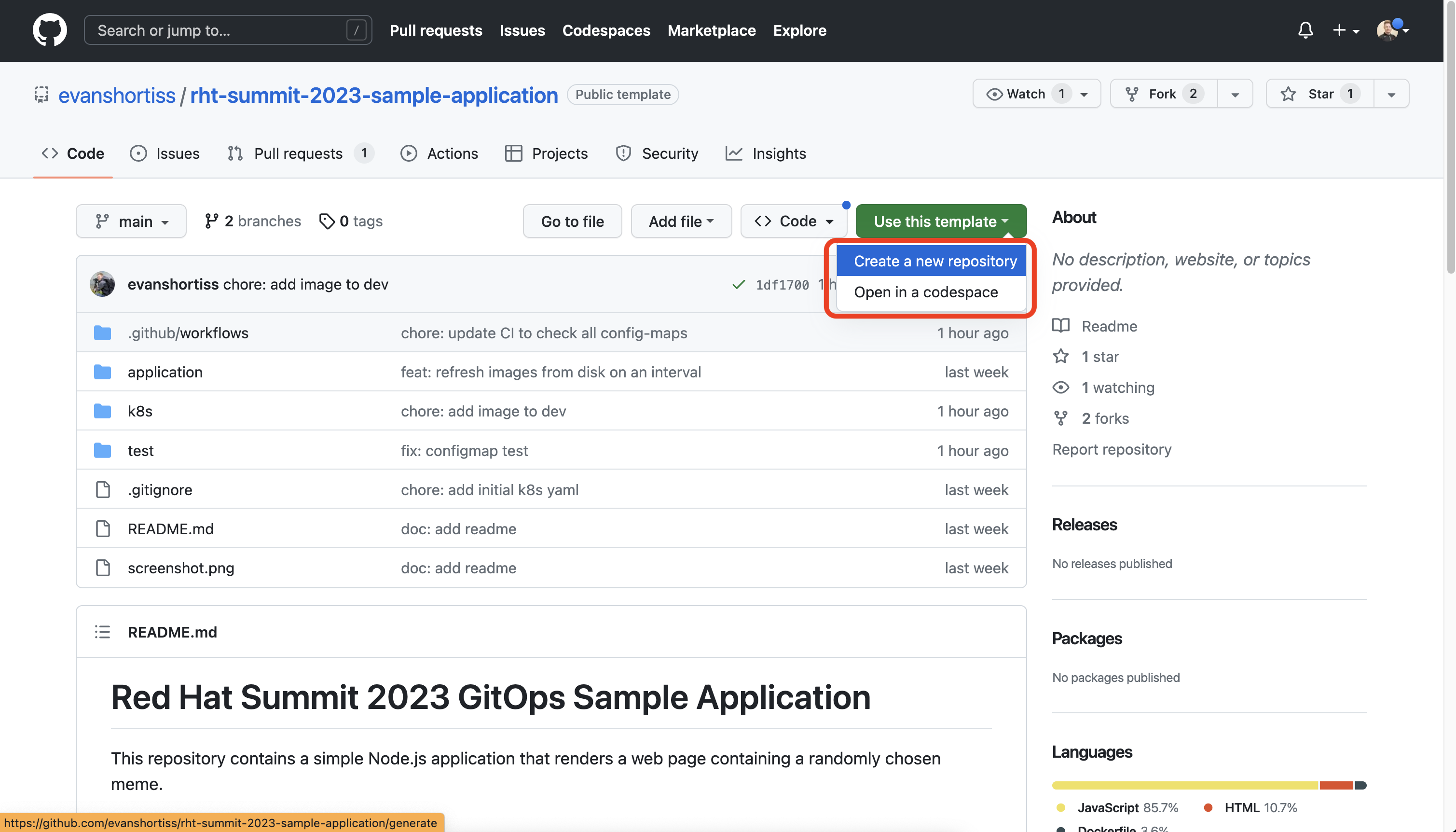Open the .gitignore file
Viewport: 1456px width, 832px height.
160,490
